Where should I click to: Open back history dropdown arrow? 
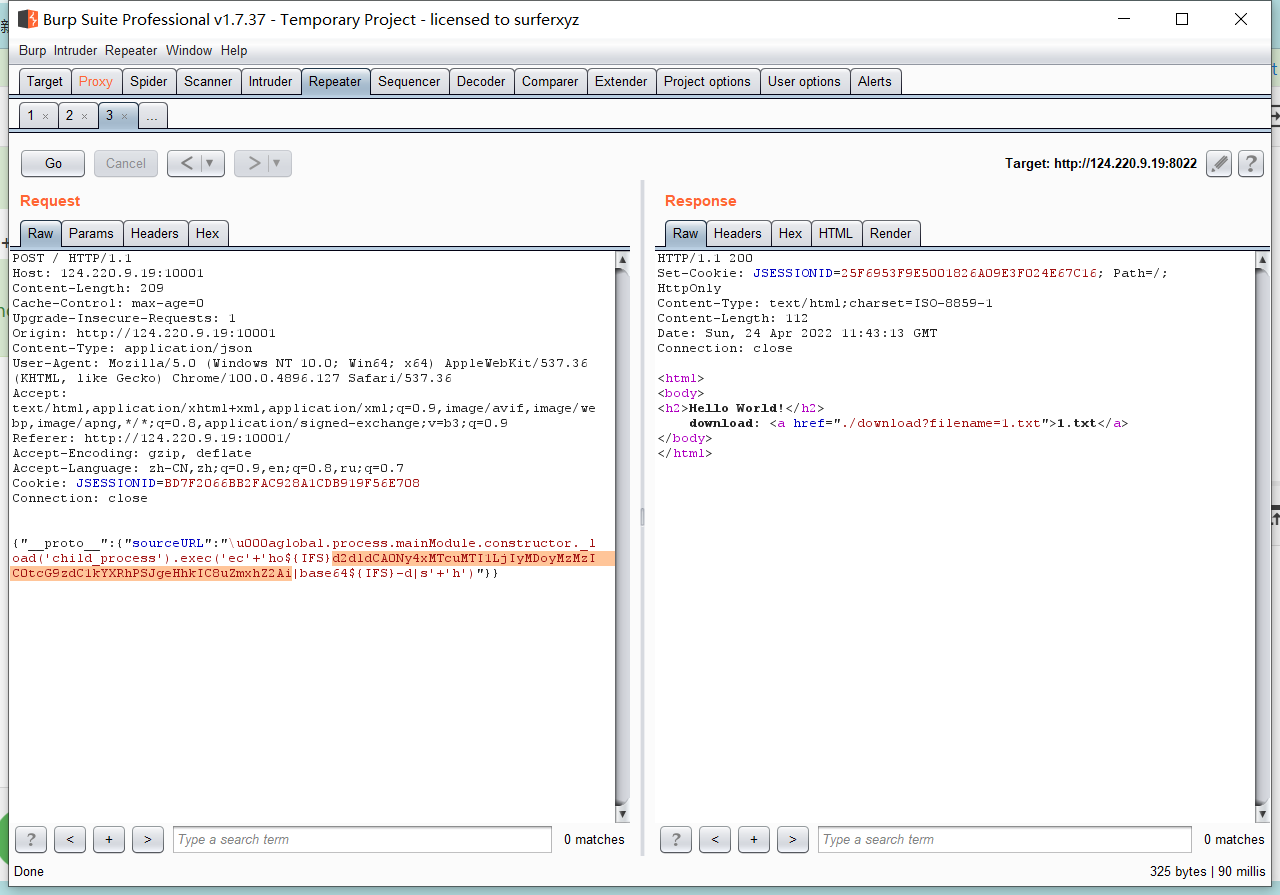pos(212,163)
